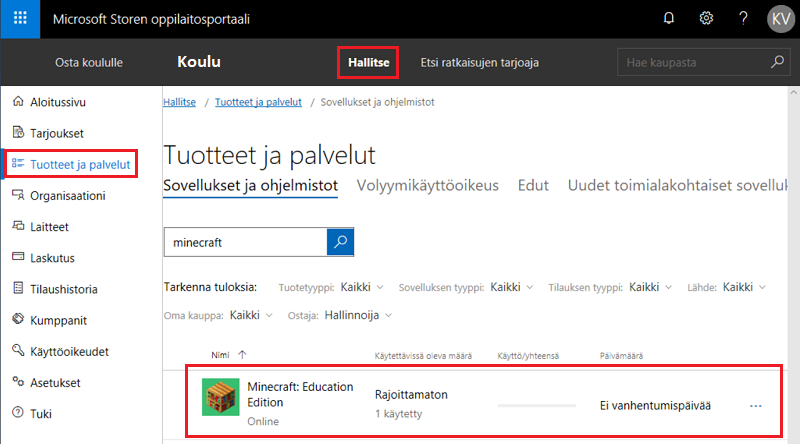The width and height of the screenshot is (800, 444).
Task: Switch to Volyymikäyttöoikeus tab
Action: (428, 185)
